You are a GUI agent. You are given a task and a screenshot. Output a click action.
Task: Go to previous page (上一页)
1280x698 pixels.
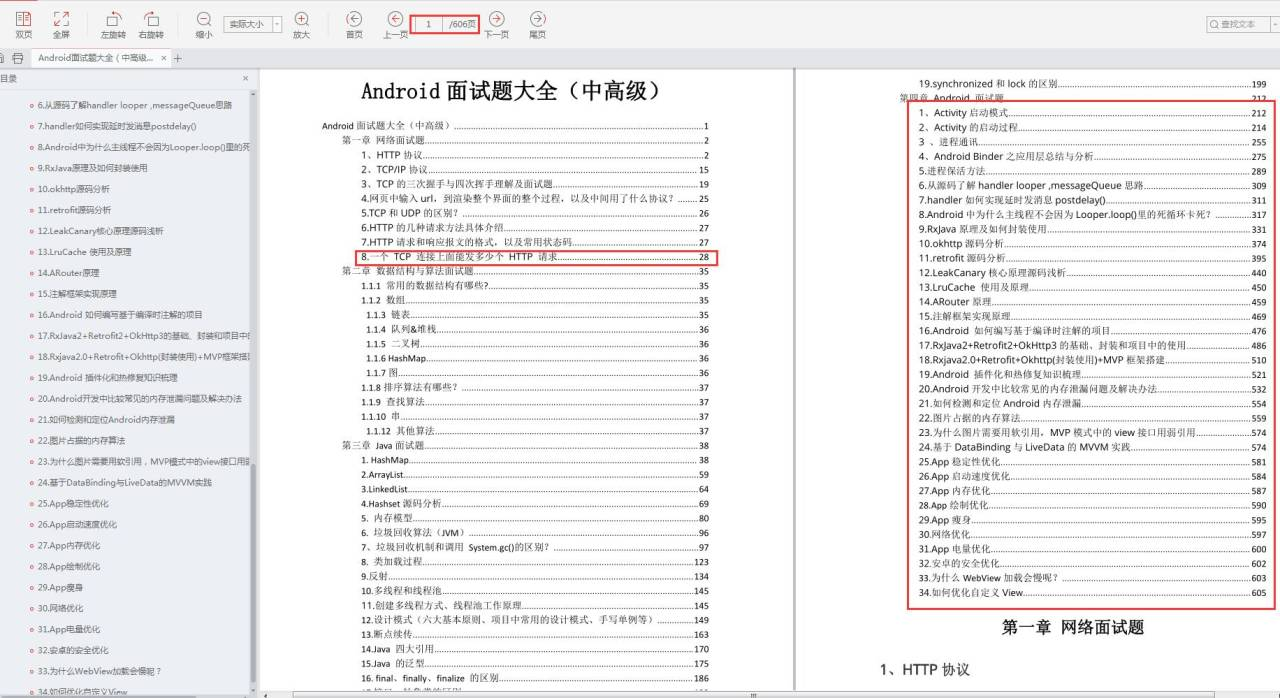tap(396, 24)
